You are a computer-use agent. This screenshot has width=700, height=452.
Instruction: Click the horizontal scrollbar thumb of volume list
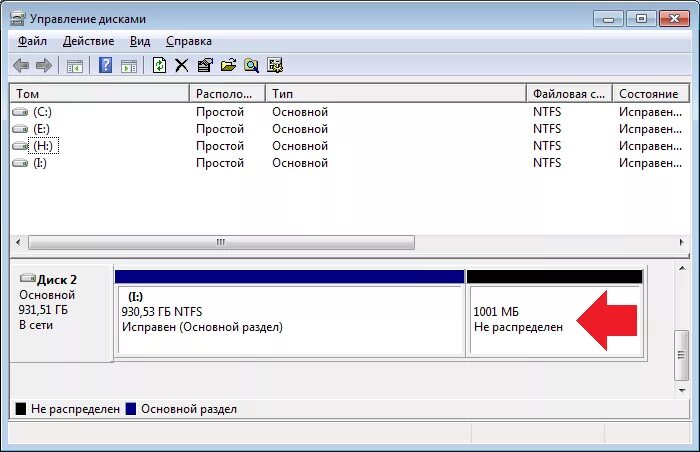(x=221, y=243)
